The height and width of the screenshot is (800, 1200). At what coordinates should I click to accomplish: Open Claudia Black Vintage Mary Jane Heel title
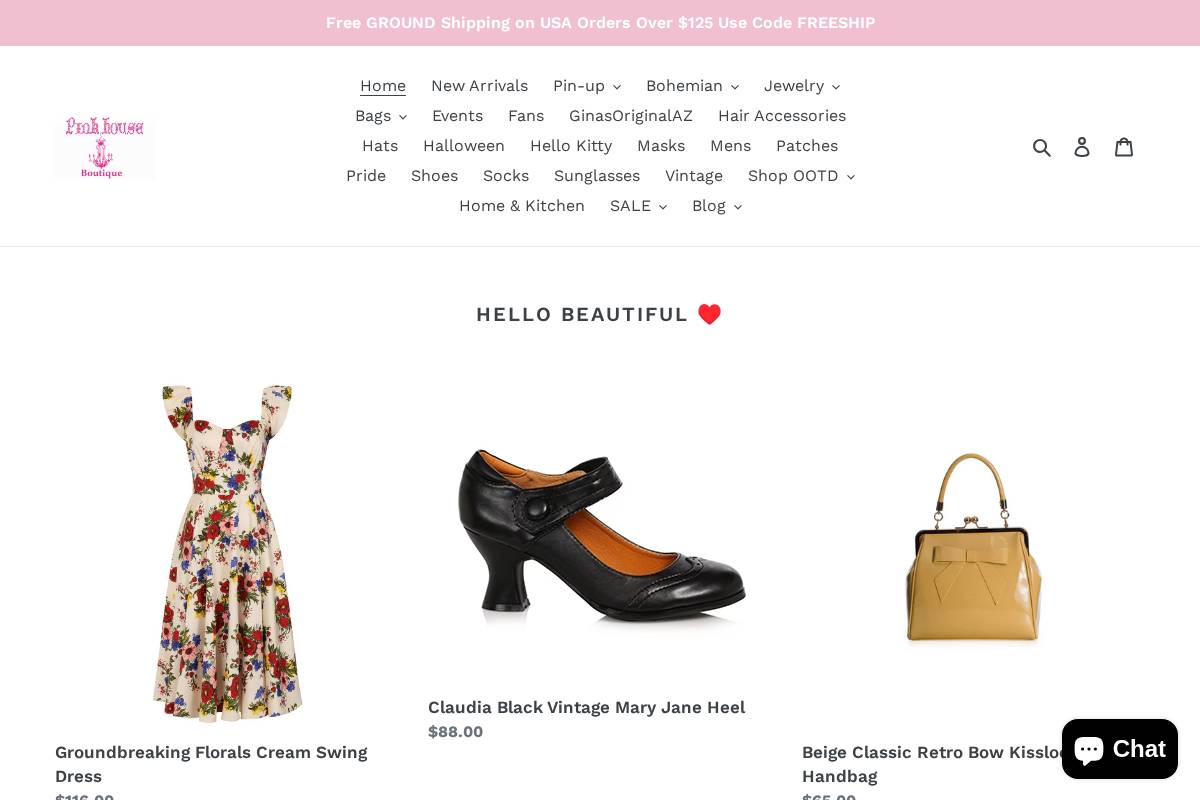pos(586,708)
